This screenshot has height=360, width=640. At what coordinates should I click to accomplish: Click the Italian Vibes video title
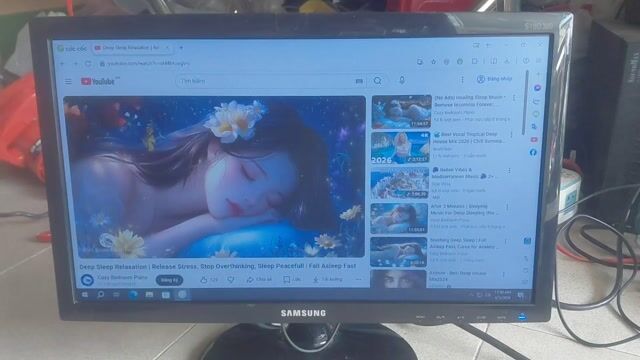tap(466, 173)
